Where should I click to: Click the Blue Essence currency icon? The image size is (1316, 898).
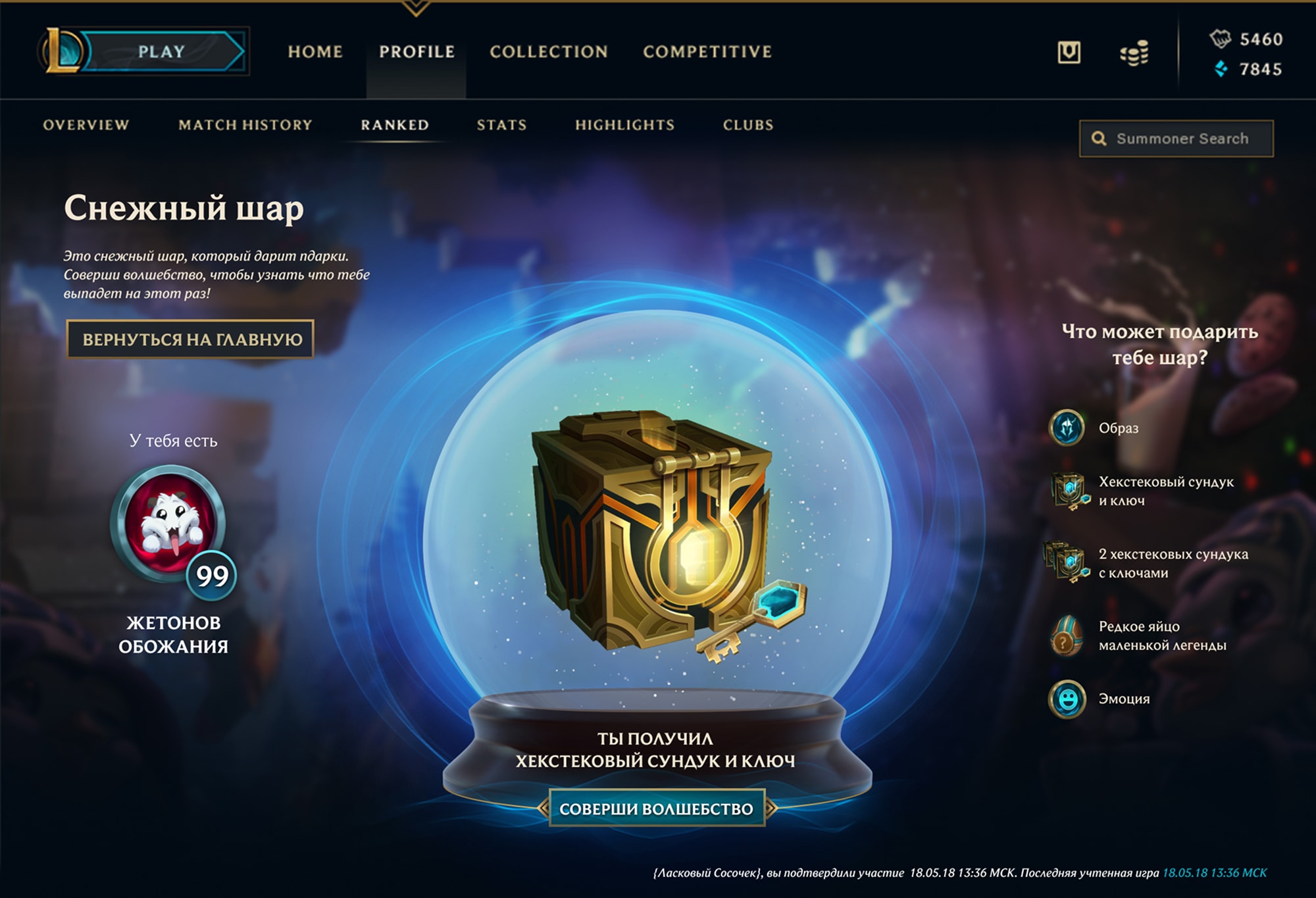pyautogui.click(x=1221, y=69)
